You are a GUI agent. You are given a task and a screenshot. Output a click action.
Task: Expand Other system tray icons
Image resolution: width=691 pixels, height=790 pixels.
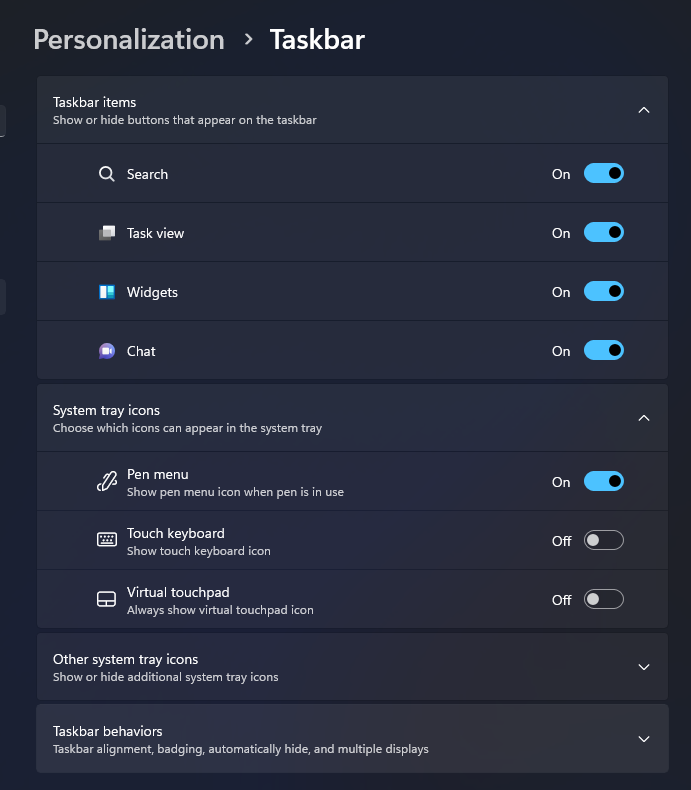(x=644, y=667)
